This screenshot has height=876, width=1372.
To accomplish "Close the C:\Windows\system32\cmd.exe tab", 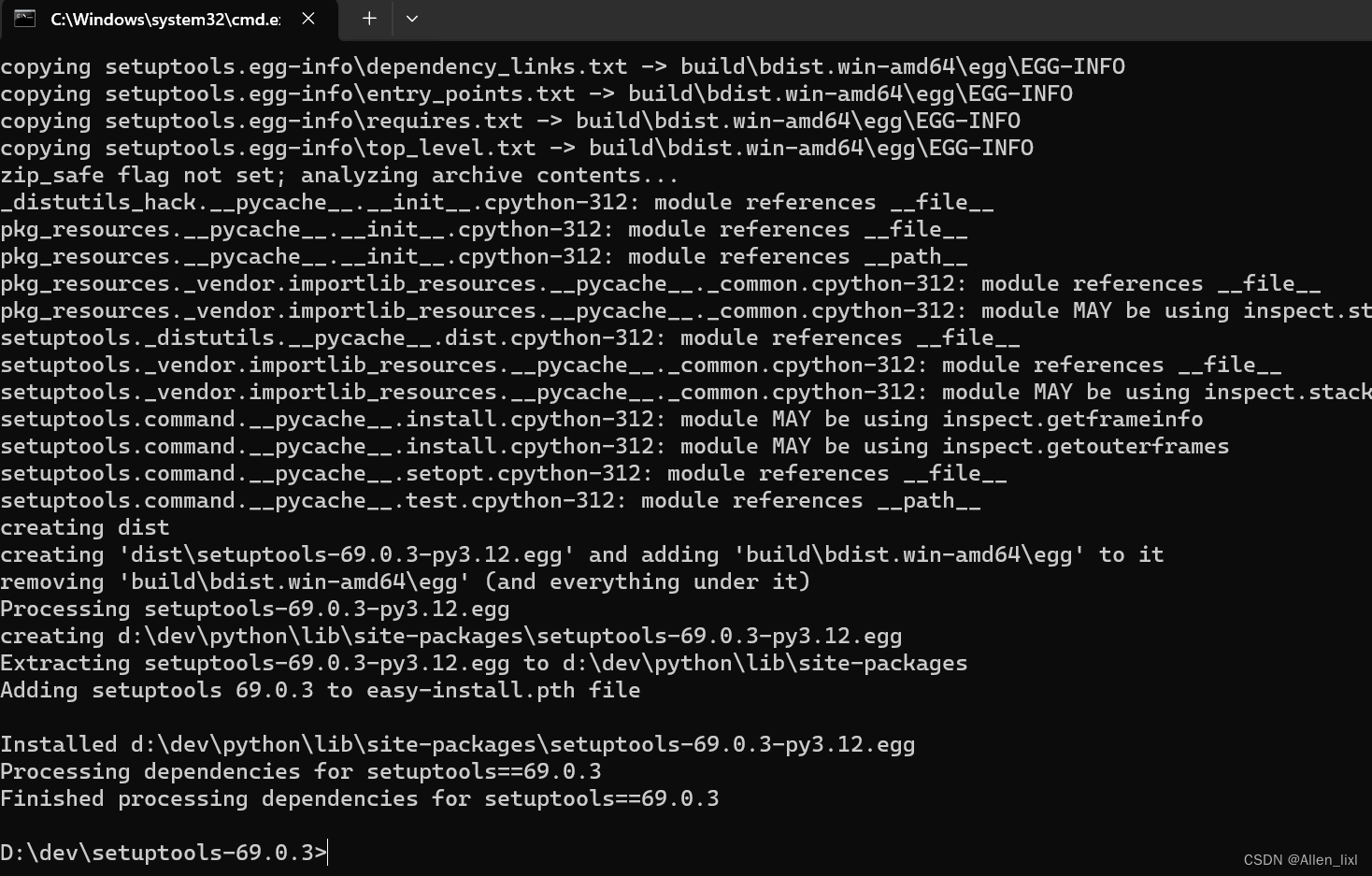I will point(308,18).
